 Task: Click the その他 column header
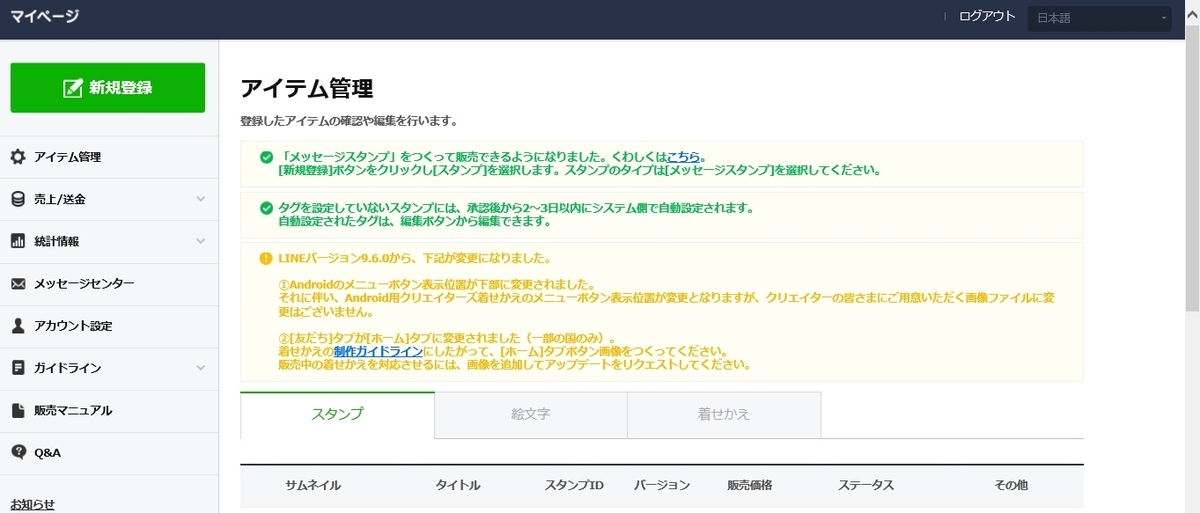pyautogui.click(x=1011, y=485)
